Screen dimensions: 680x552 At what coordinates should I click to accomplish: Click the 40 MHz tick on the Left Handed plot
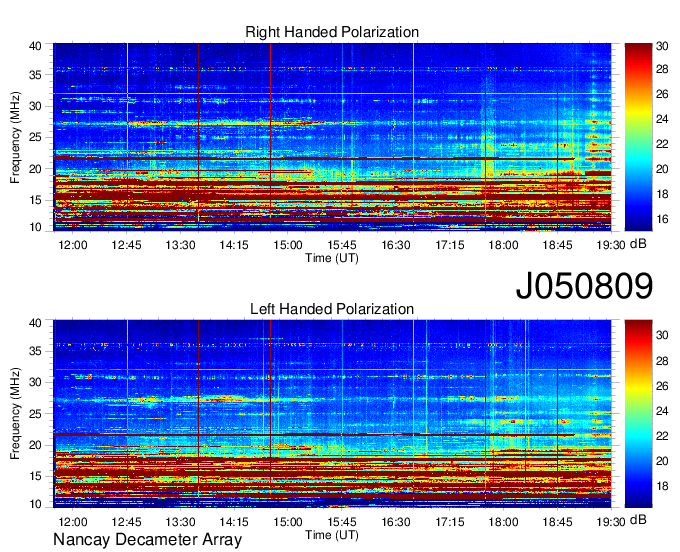tap(35, 323)
